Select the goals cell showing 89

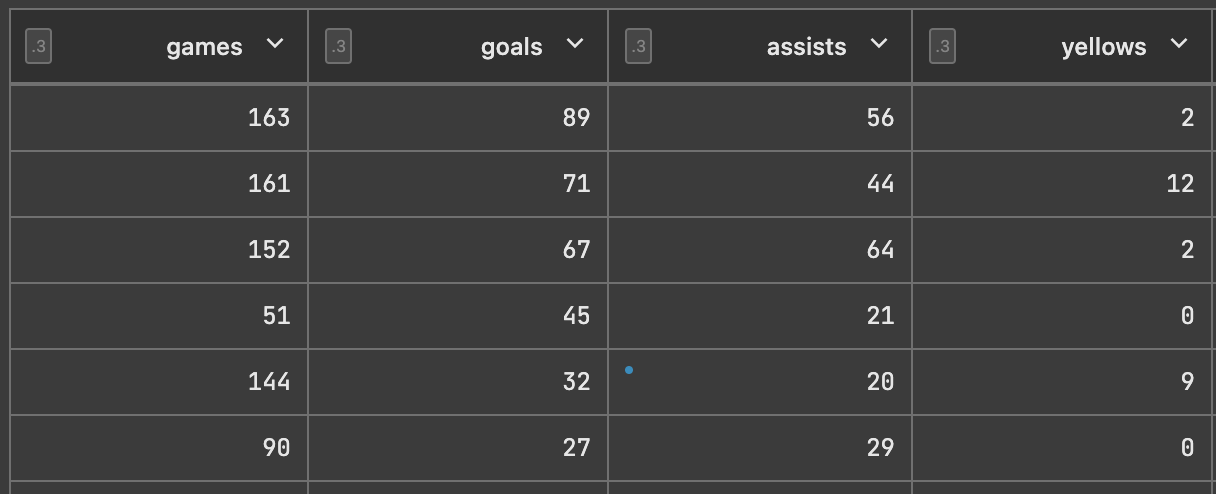(x=458, y=118)
